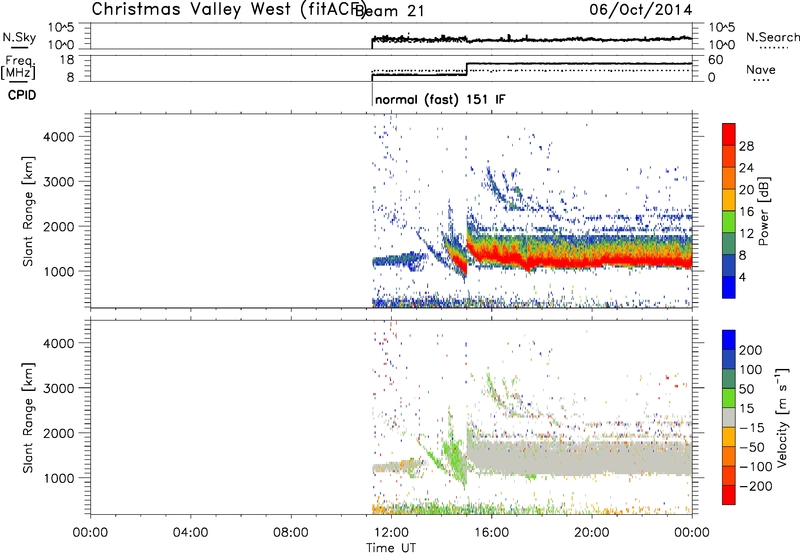Image resolution: width=800 pixels, height=554 pixels.
Task: Click the 'N.Sky' label
Action: click(19, 37)
